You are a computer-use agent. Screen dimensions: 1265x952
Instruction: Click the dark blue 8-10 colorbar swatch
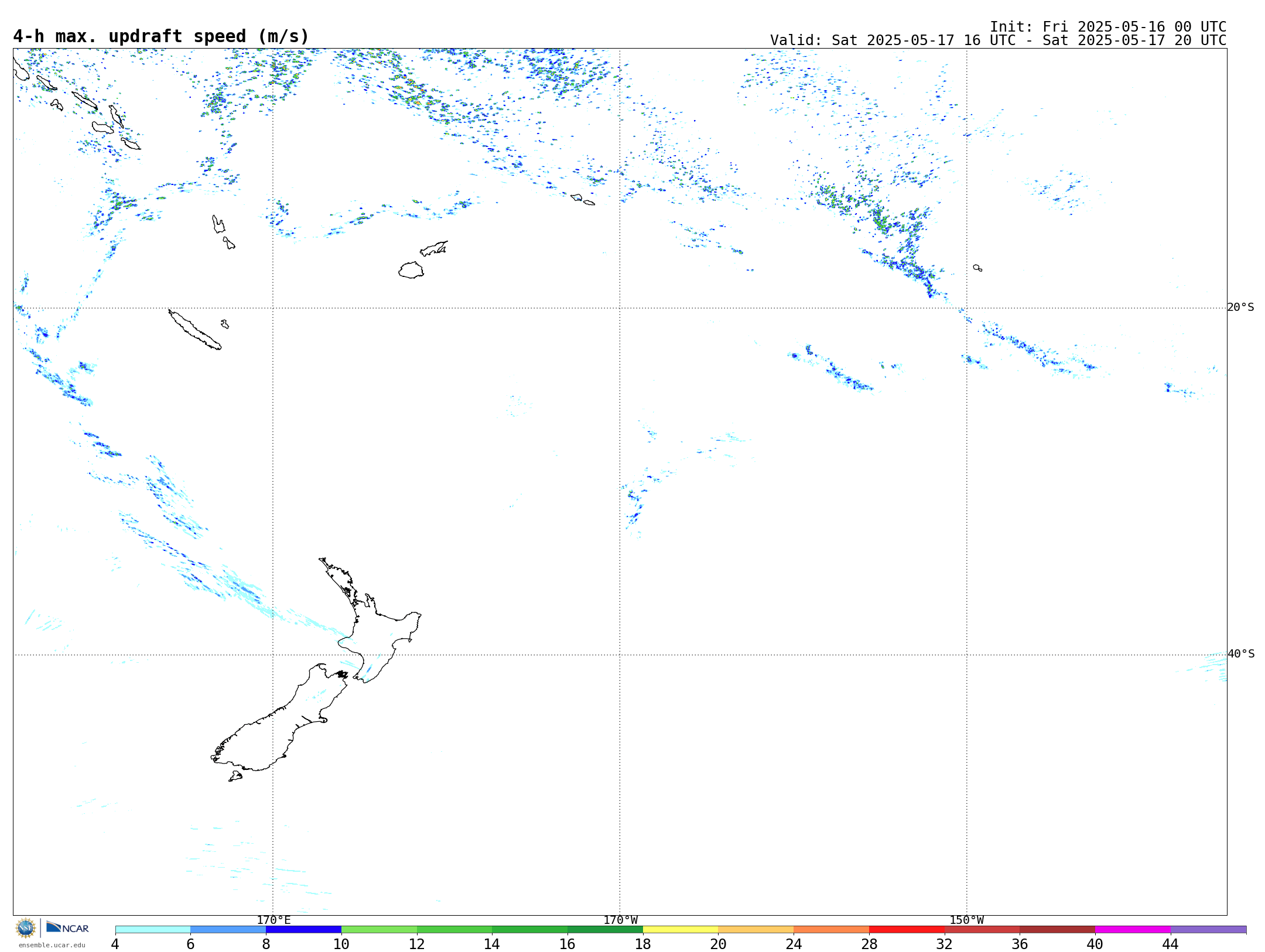pyautogui.click(x=303, y=930)
